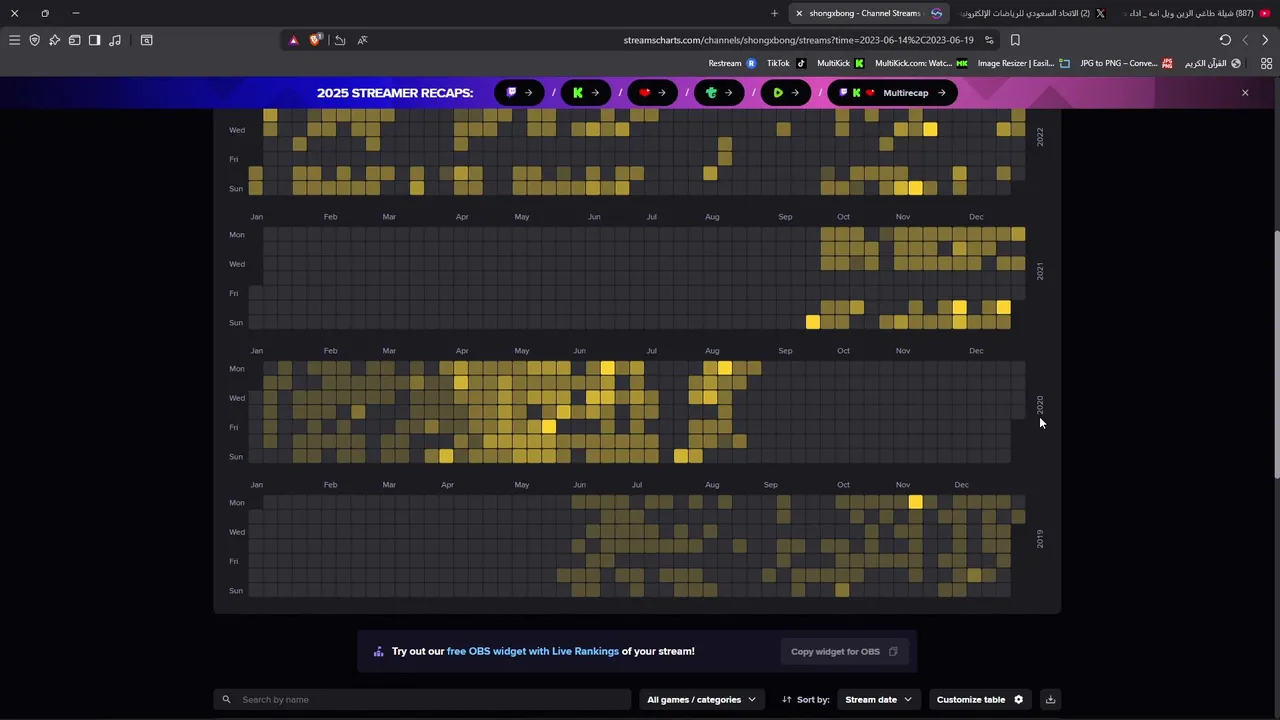Open a new tab with plus icon
This screenshot has height=720, width=1280.
pos(774,13)
